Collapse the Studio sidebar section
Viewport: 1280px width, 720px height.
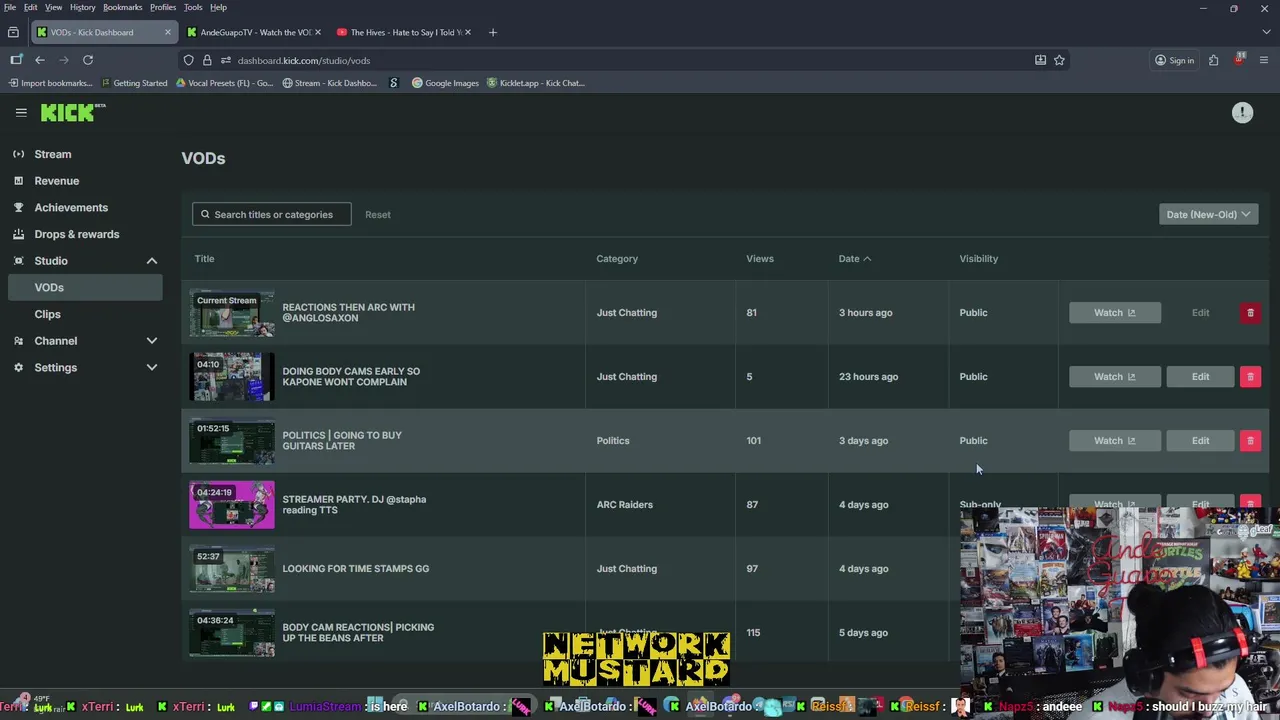pos(152,261)
